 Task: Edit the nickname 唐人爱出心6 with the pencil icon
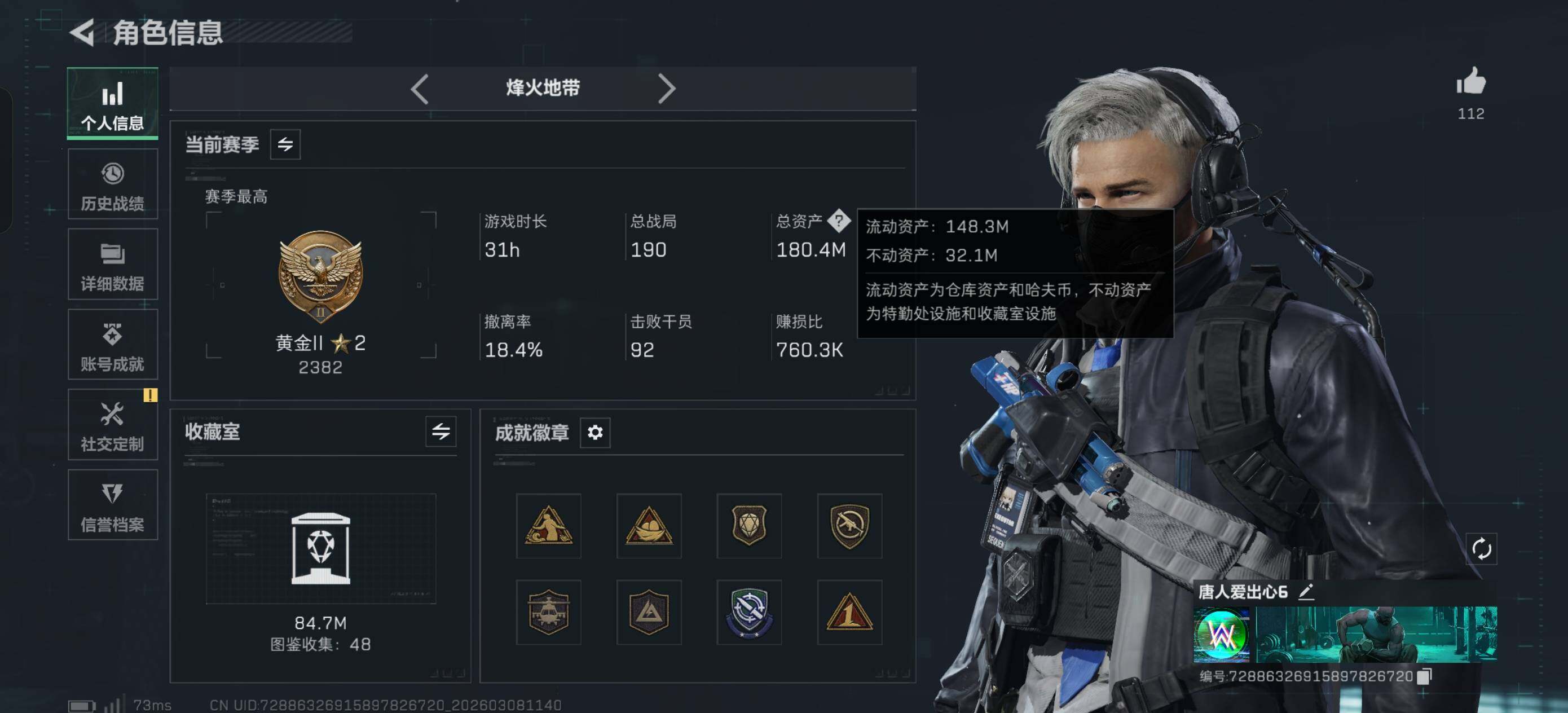click(1306, 592)
